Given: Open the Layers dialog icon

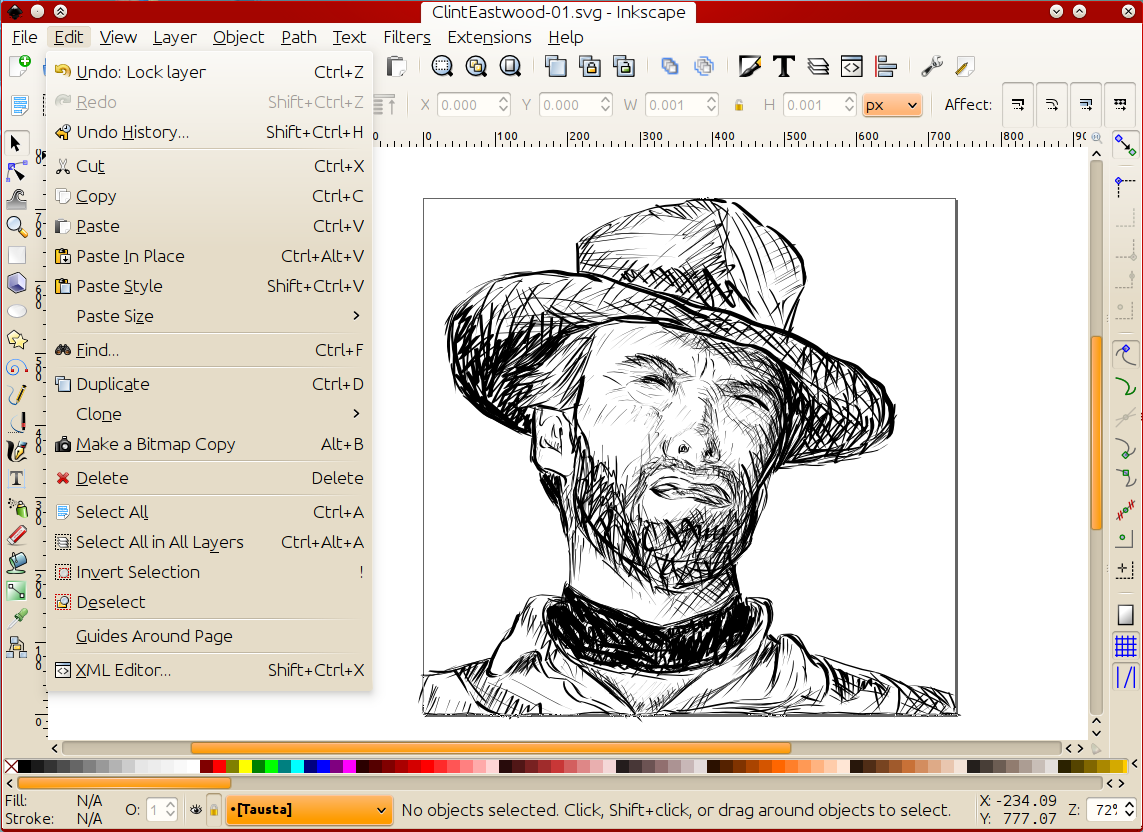Looking at the screenshot, I should tap(818, 66).
